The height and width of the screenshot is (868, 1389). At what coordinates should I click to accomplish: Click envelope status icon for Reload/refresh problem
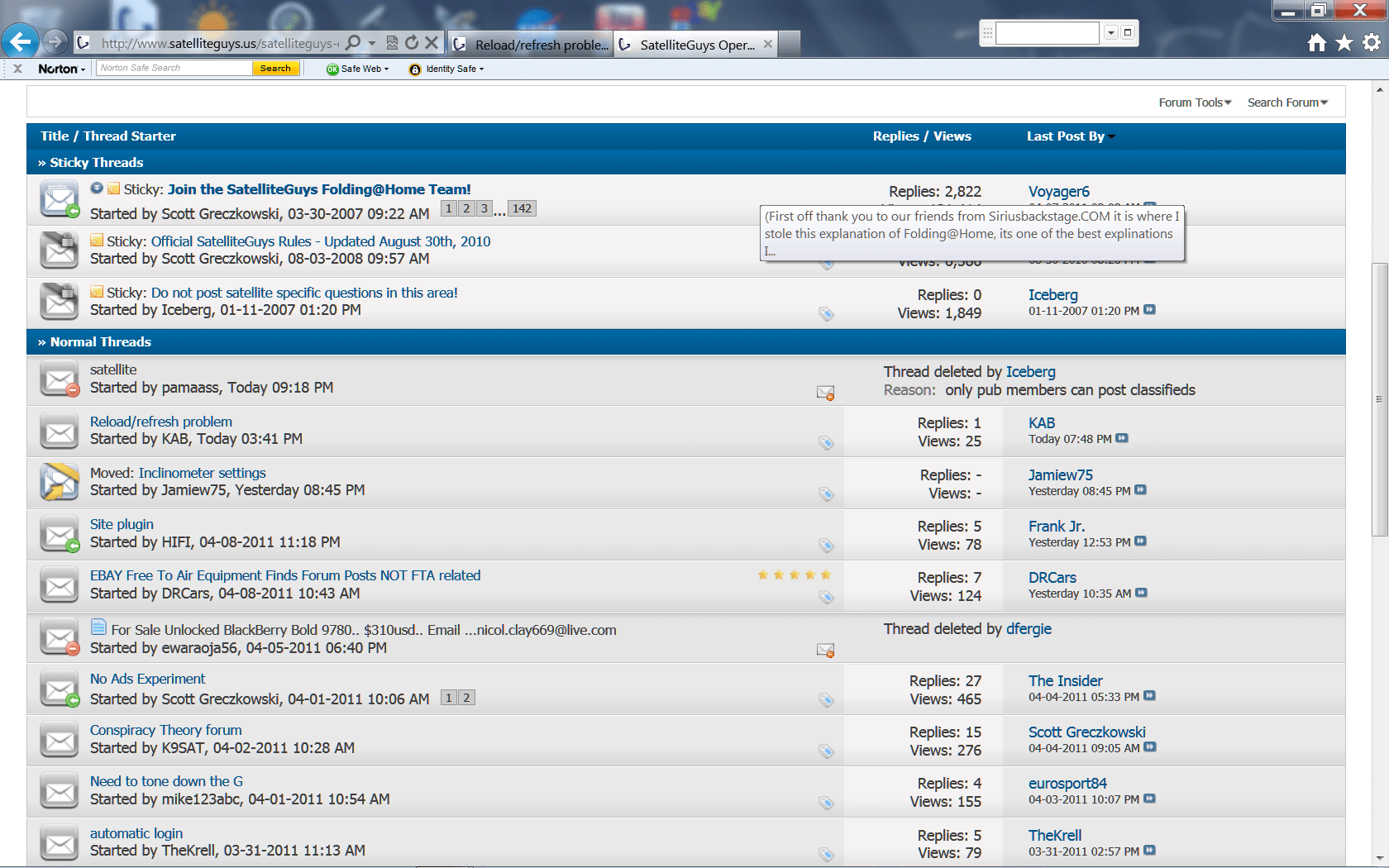(60, 432)
